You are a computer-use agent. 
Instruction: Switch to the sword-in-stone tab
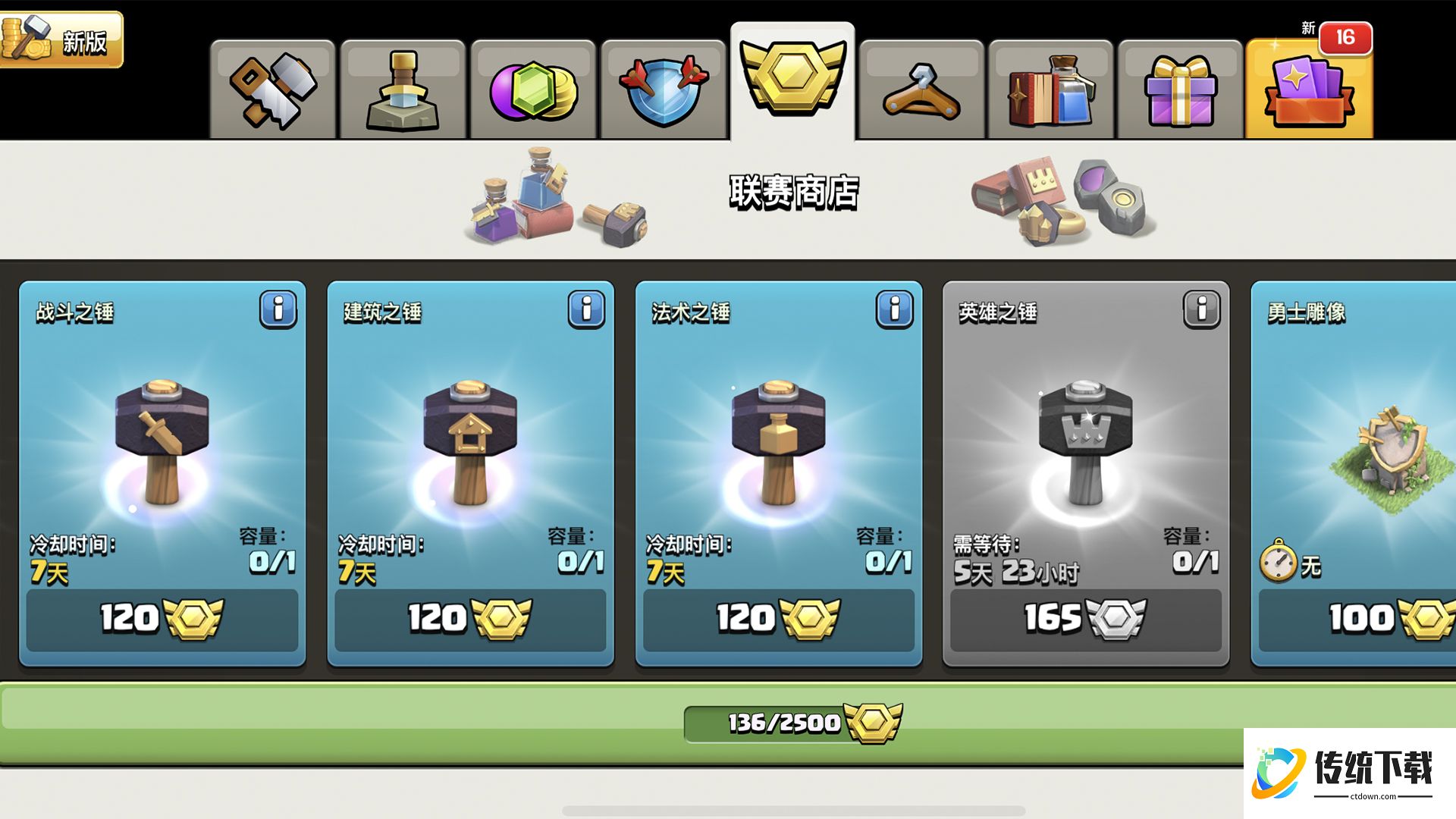pos(403,89)
